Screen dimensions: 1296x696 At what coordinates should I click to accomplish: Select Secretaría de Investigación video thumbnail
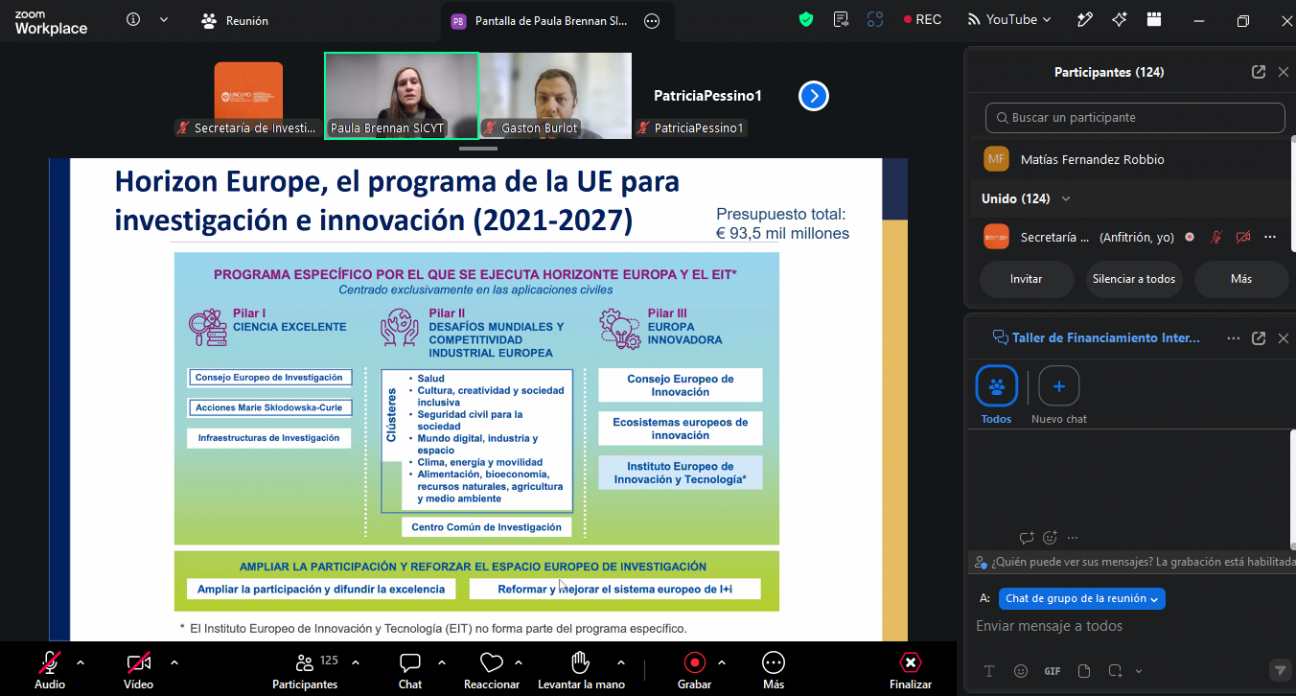point(248,95)
